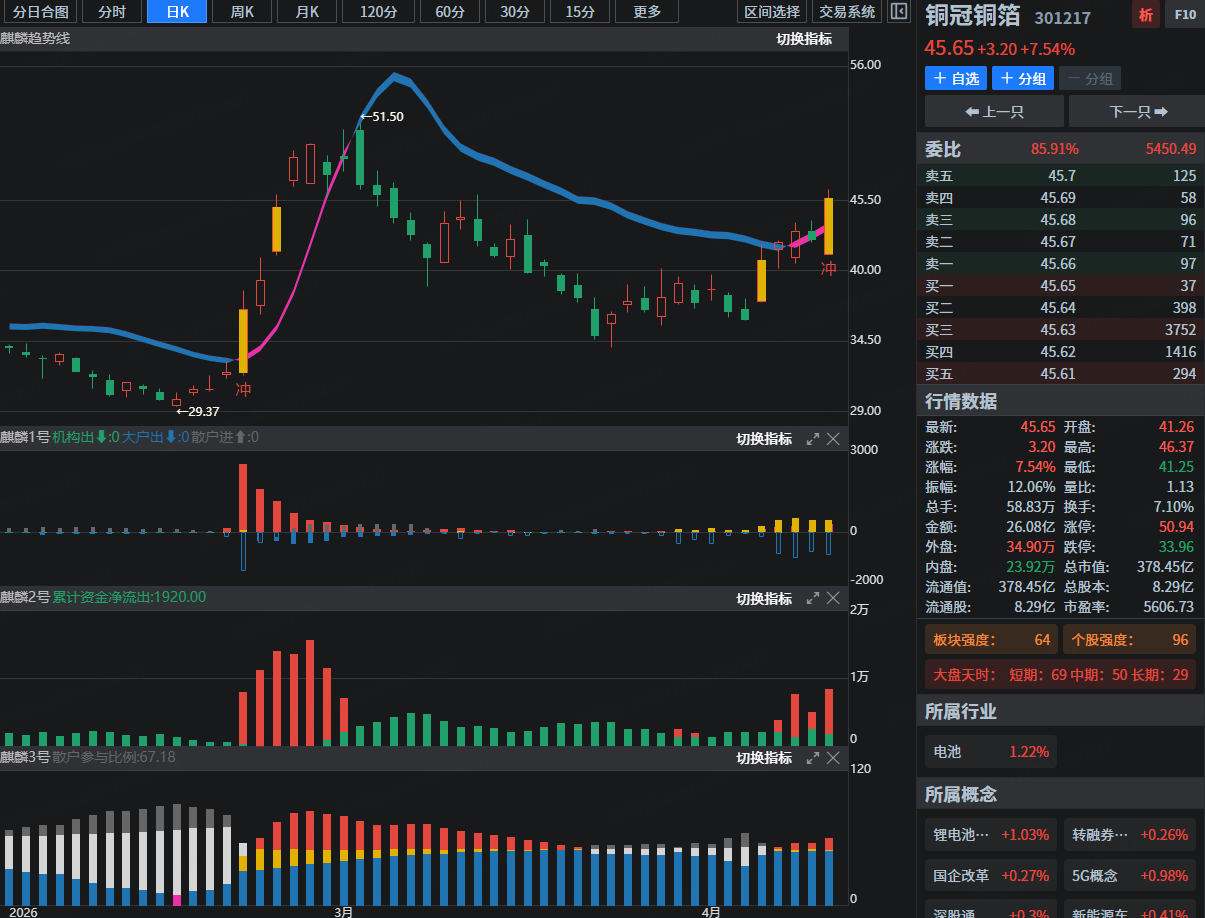Open the 交易系统 trading system
Screen dimensions: 1205x918
coord(846,12)
